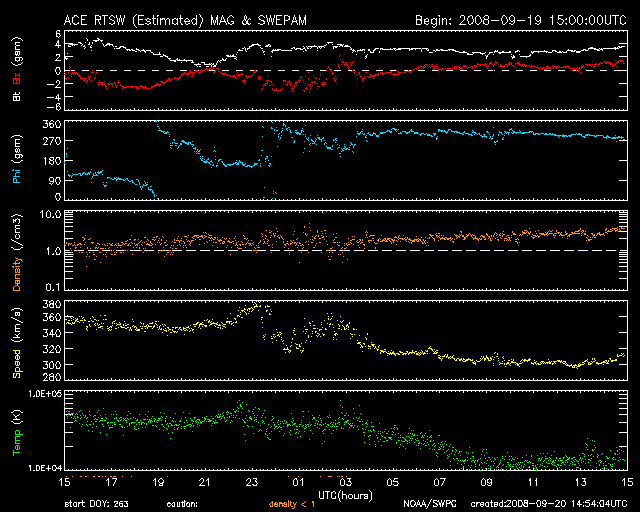This screenshot has width=640, height=512.
Task: Click the '1.0E+04' tick on Temp axis
Action: (45, 467)
